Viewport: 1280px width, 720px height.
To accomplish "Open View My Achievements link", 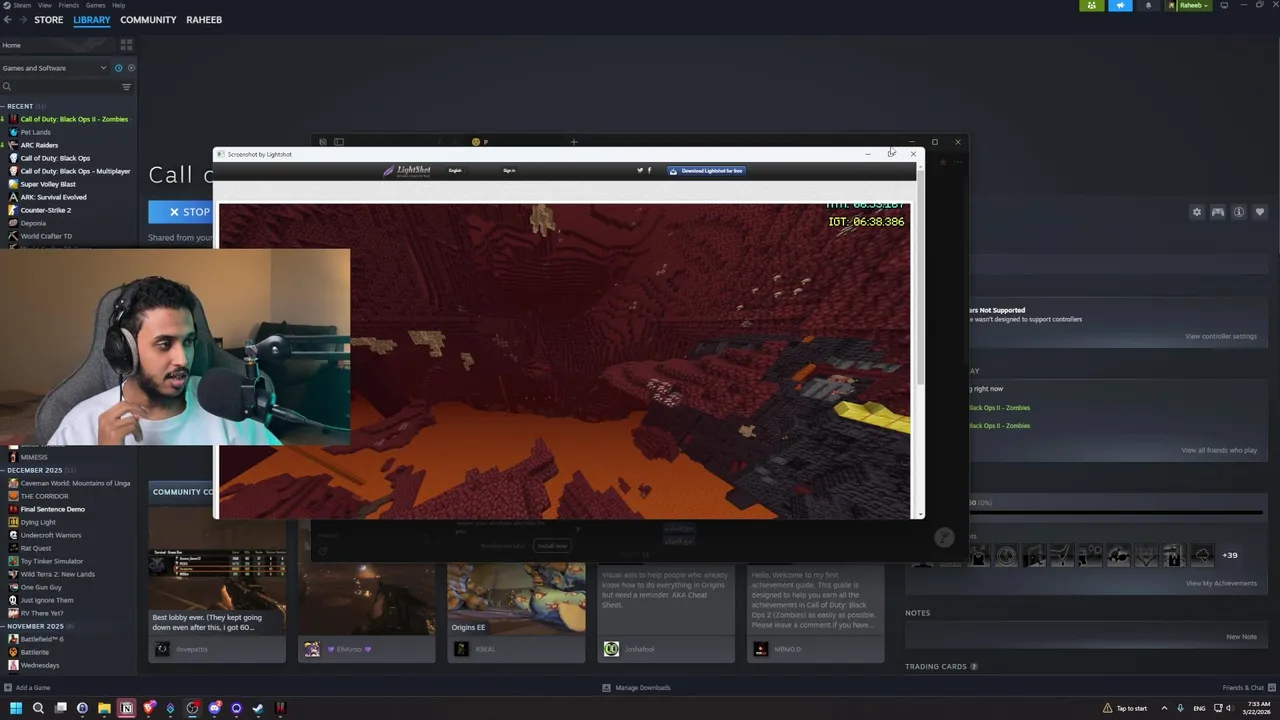I will 1221,583.
